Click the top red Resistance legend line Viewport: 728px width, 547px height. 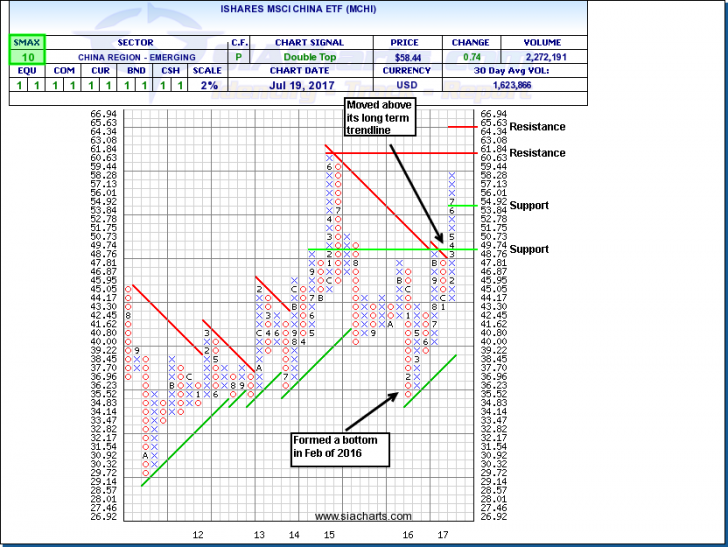[490, 127]
